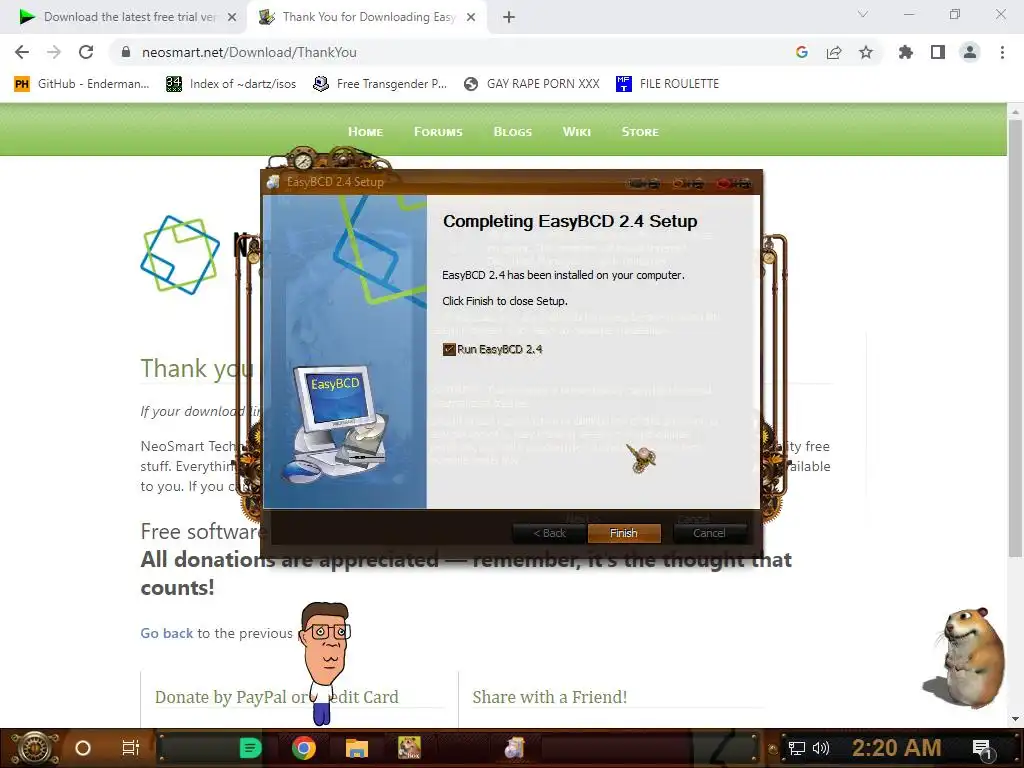
Task: Open a new browser tab
Action: click(x=509, y=17)
